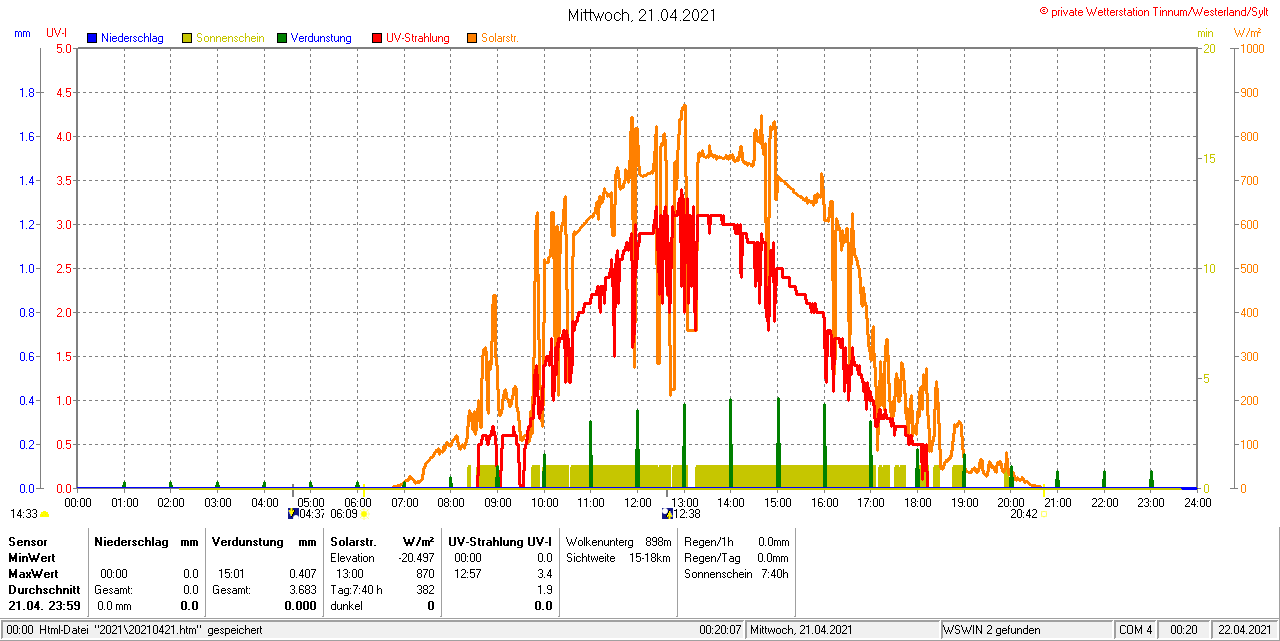Click the red 'UV-I' axis unit label
Image resolution: width=1280 pixels, height=641 pixels.
click(x=57, y=33)
